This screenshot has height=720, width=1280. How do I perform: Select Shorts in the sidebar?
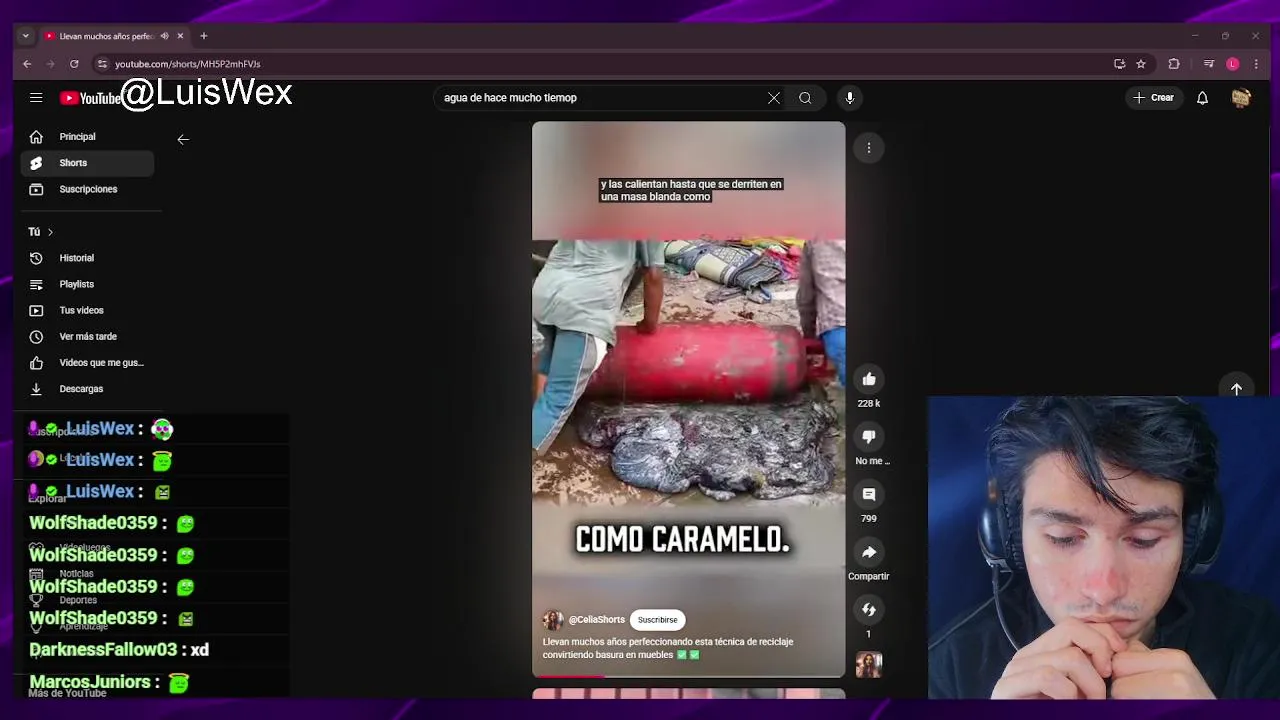87,163
